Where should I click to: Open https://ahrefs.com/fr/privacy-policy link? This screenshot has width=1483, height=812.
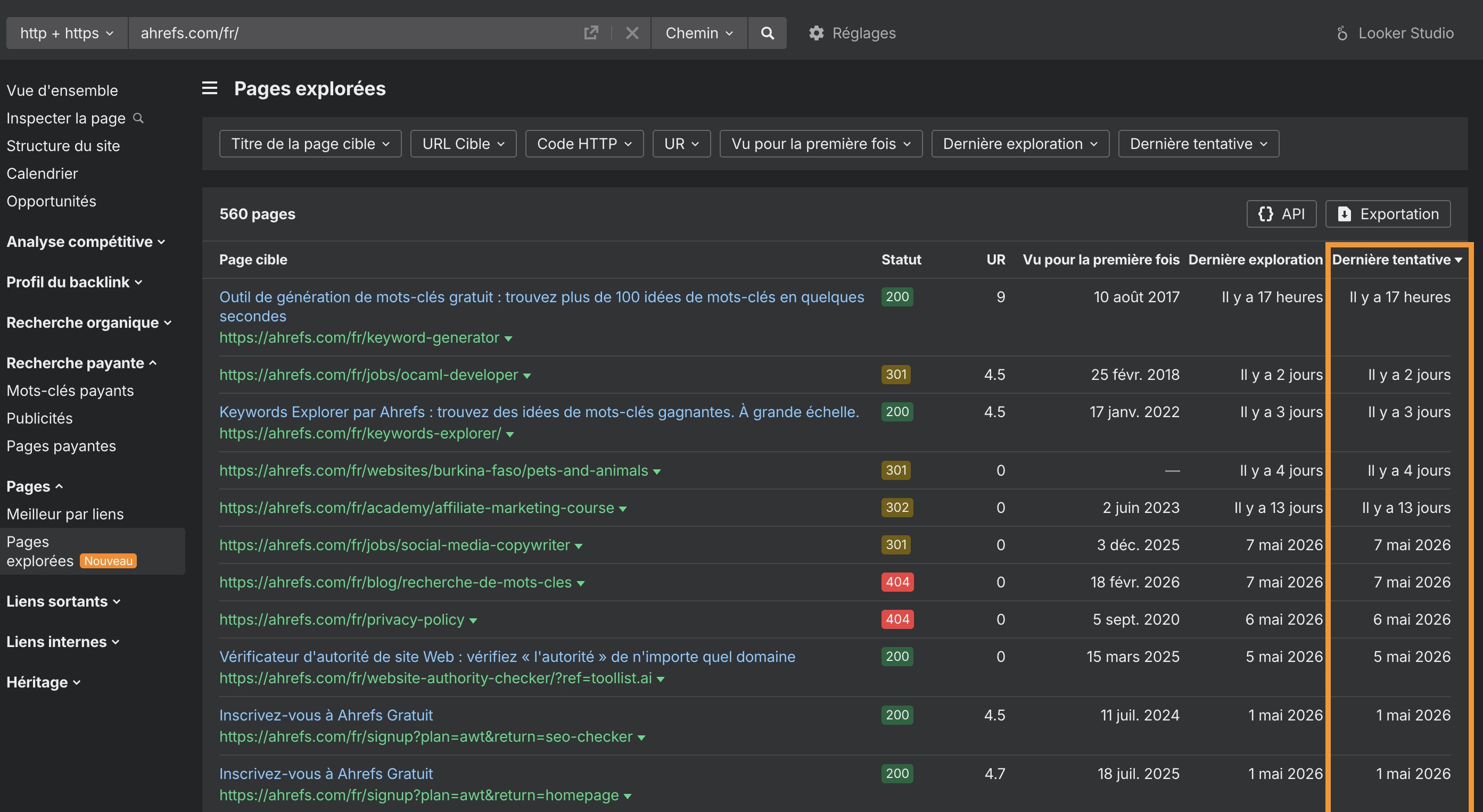[x=341, y=620]
